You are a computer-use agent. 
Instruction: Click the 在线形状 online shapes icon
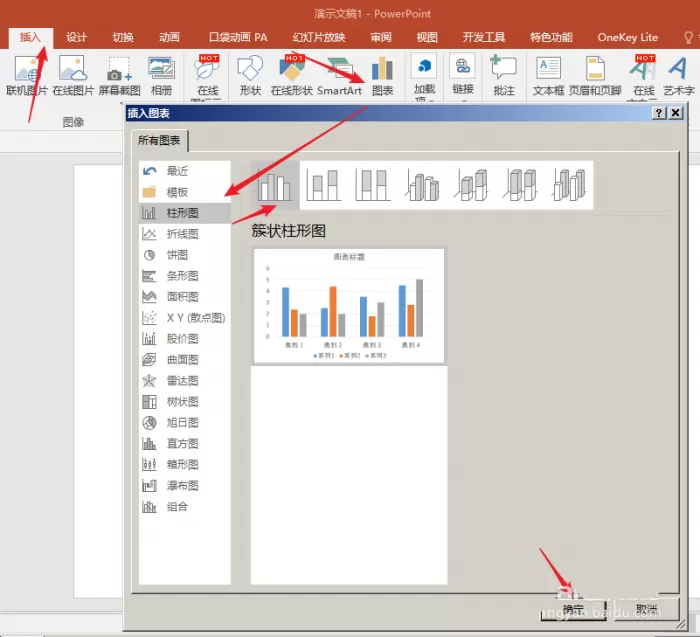point(292,76)
